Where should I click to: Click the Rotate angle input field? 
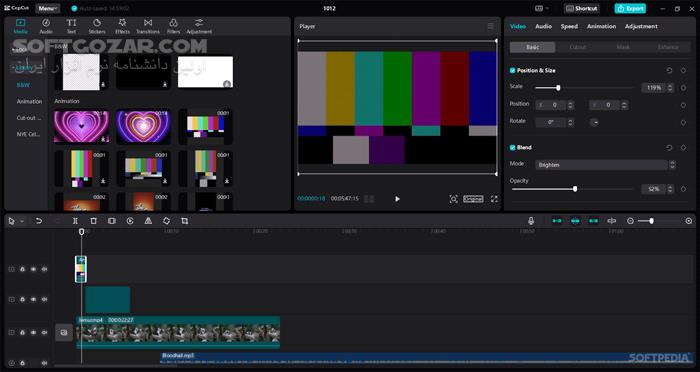tap(550, 123)
